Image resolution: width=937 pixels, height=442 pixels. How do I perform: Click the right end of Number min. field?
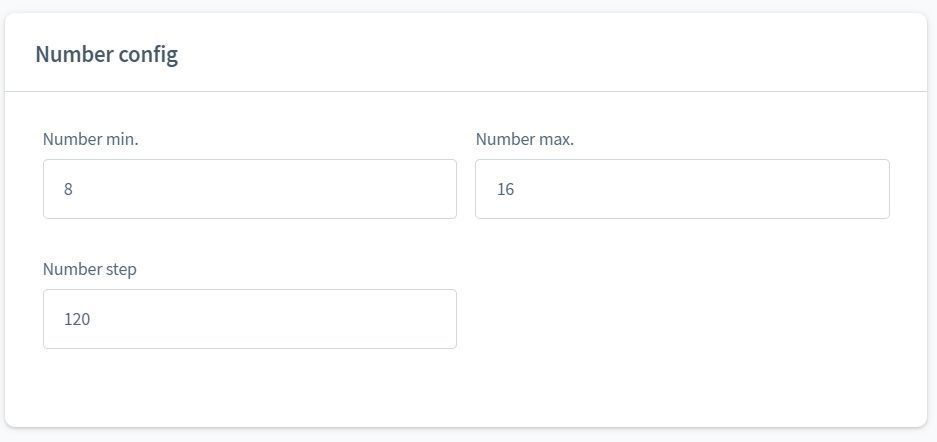point(440,189)
